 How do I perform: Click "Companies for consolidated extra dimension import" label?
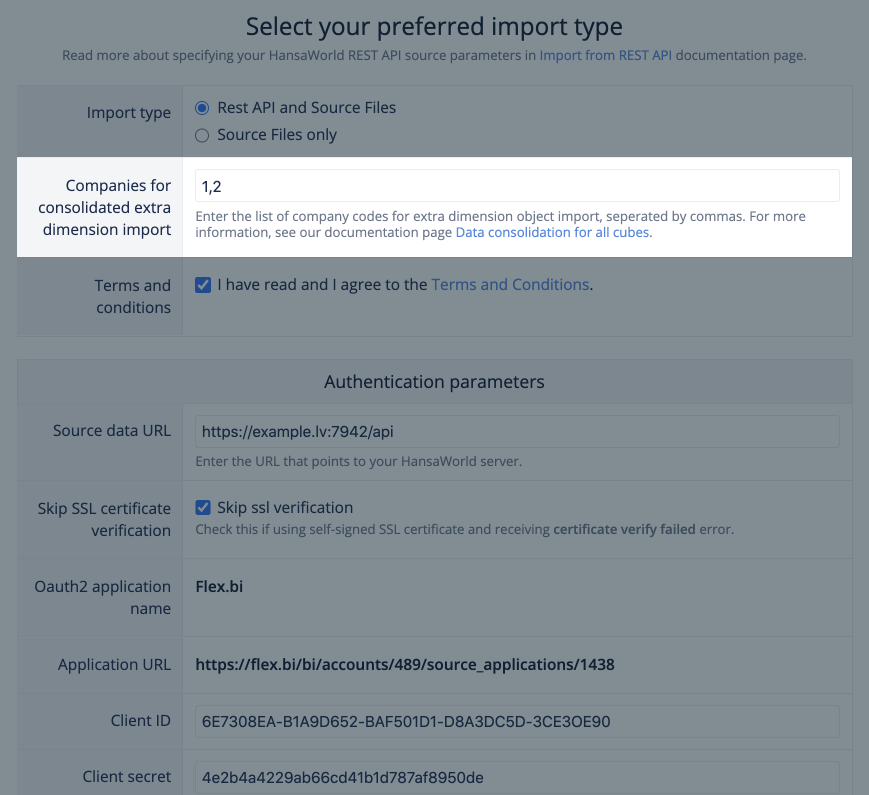tap(105, 208)
